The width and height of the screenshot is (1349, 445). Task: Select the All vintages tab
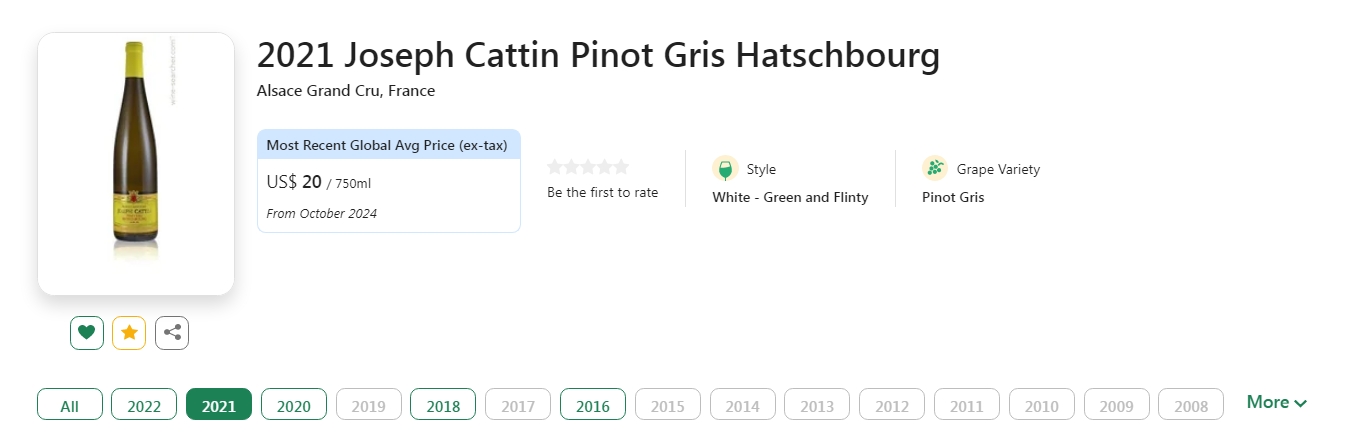pyautogui.click(x=70, y=405)
